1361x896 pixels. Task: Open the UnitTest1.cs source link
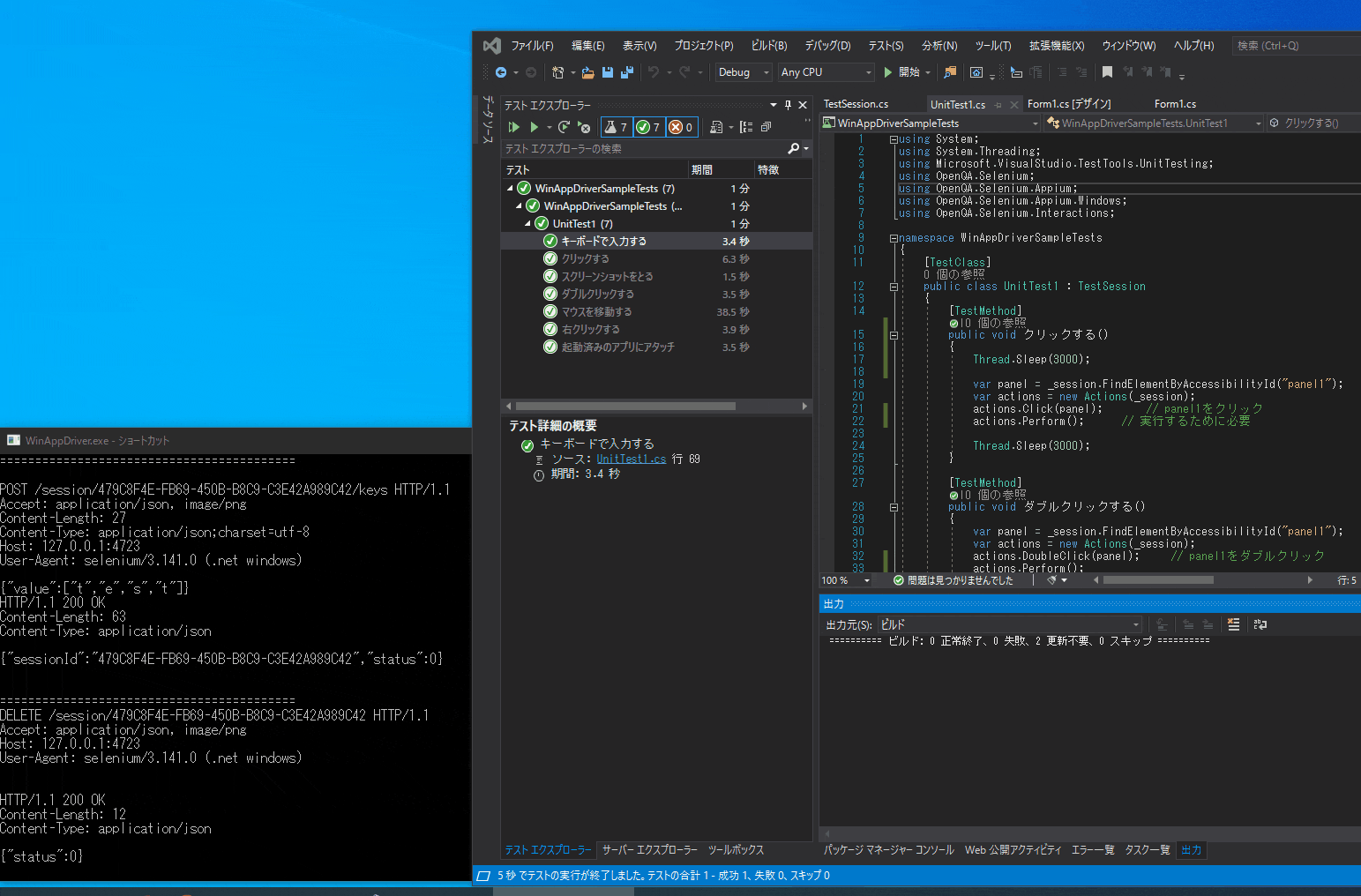pos(632,459)
